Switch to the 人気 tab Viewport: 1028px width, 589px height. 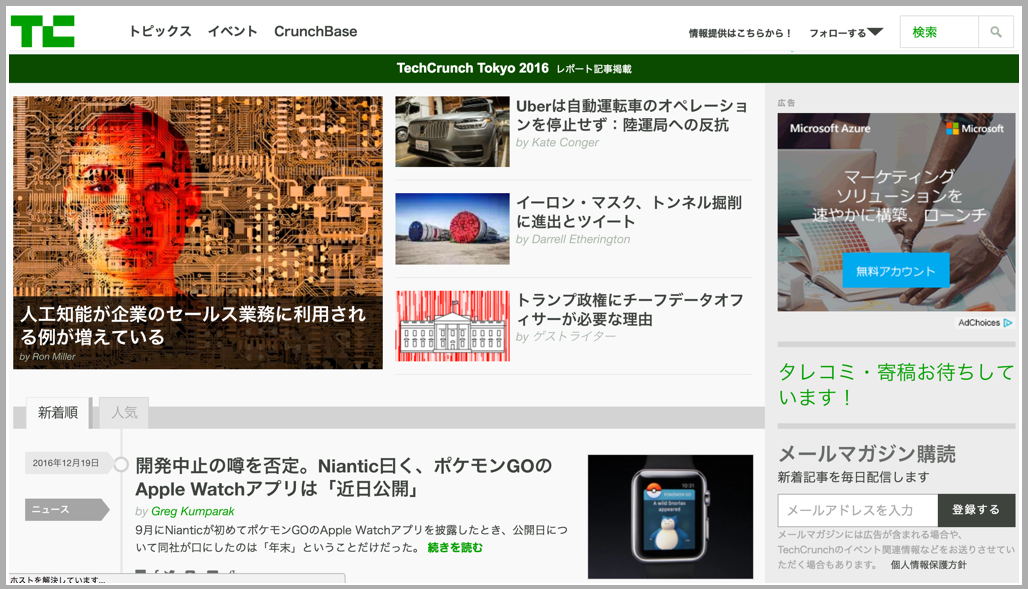click(124, 413)
